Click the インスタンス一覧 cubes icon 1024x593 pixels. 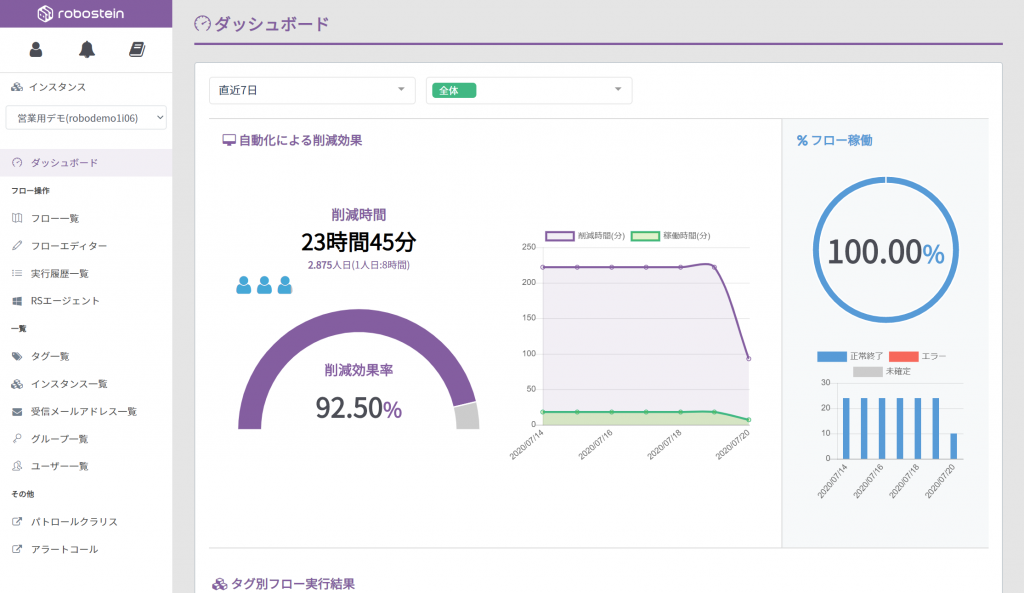point(17,384)
